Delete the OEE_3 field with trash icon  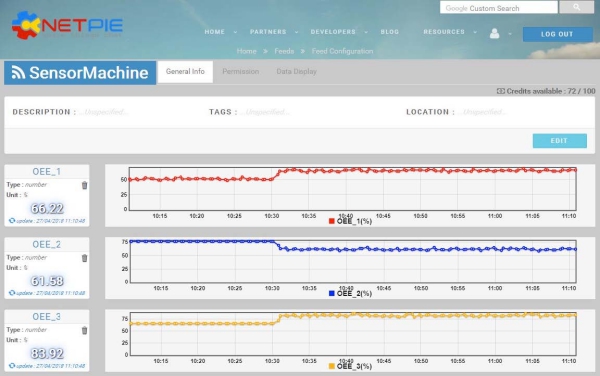[x=85, y=330]
